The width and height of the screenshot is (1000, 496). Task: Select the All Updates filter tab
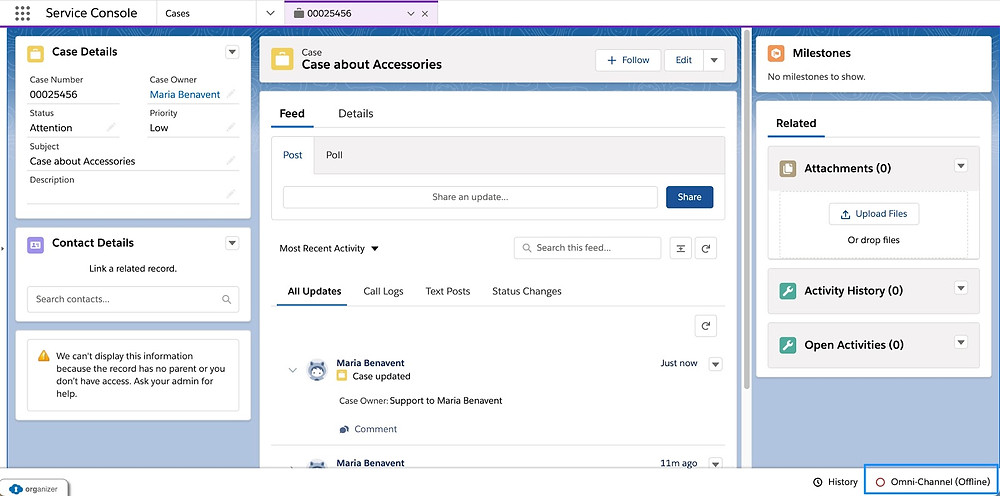314,291
